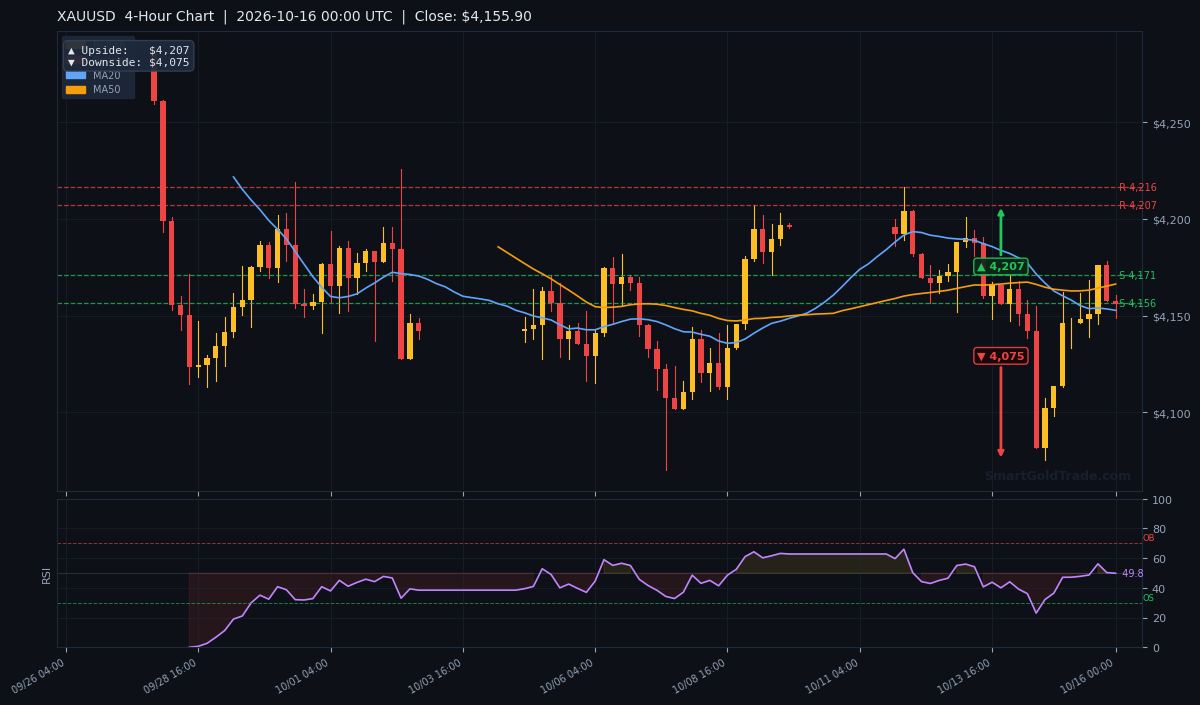Image resolution: width=1200 pixels, height=705 pixels.
Task: Click the 10/08 16:00 time axis label
Action: (701, 676)
